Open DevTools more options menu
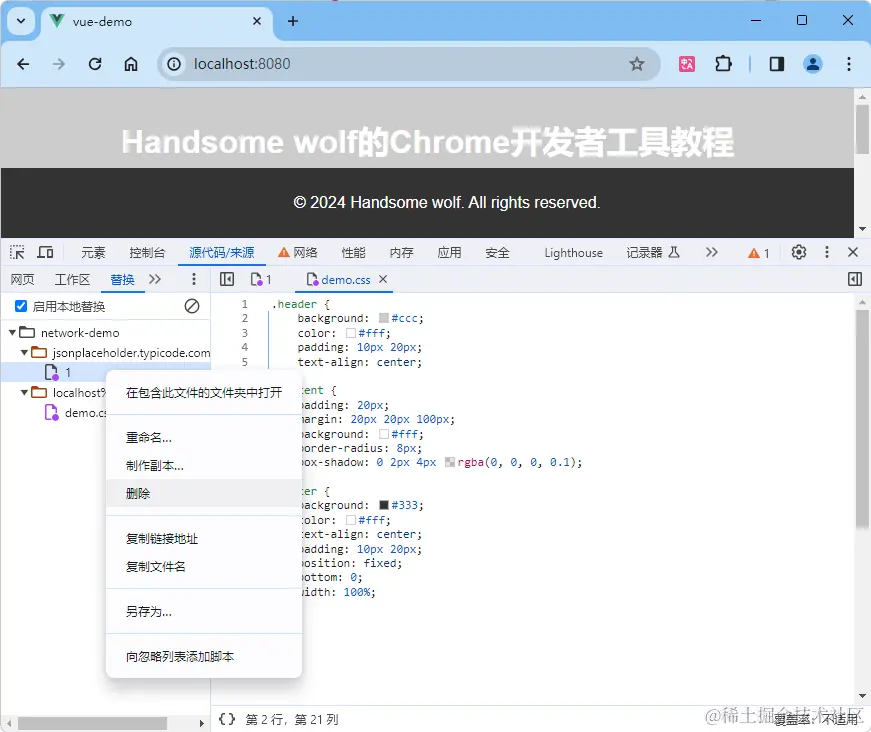The width and height of the screenshot is (871, 732). pos(827,252)
